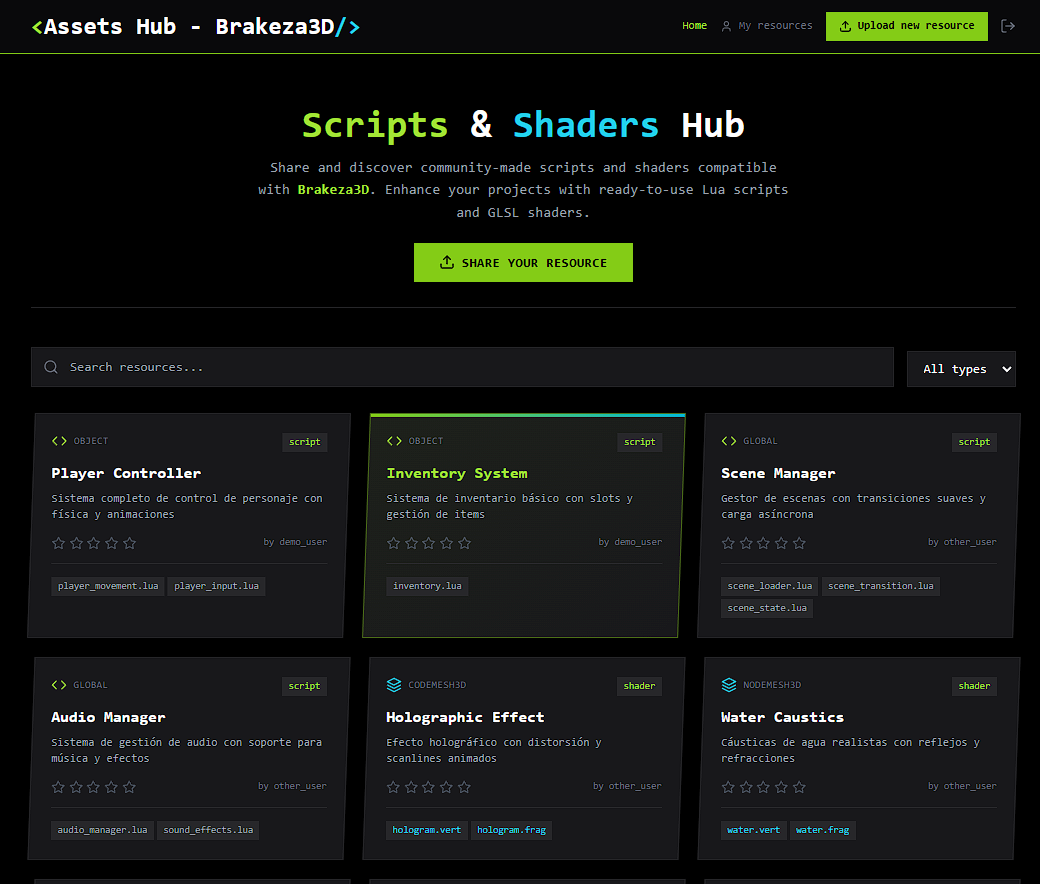Click the code icon on Player Controller card
The image size is (1040, 884).
[59, 441]
